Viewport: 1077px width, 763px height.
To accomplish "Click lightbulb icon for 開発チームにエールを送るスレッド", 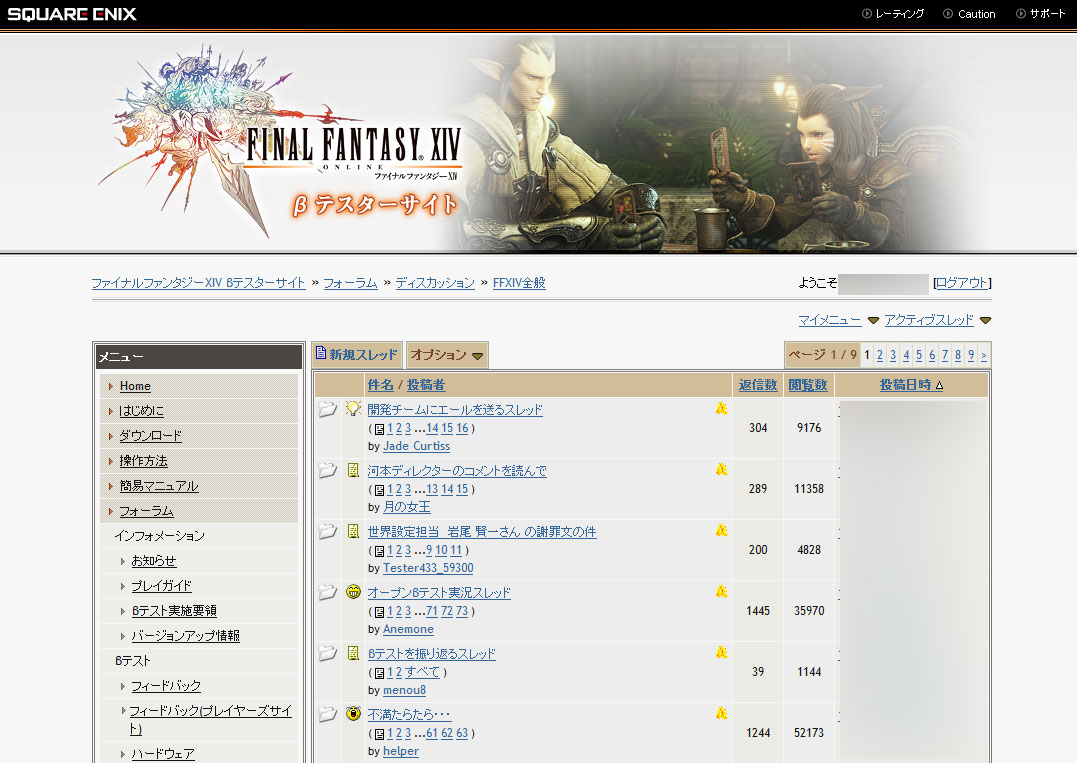I will [x=353, y=409].
